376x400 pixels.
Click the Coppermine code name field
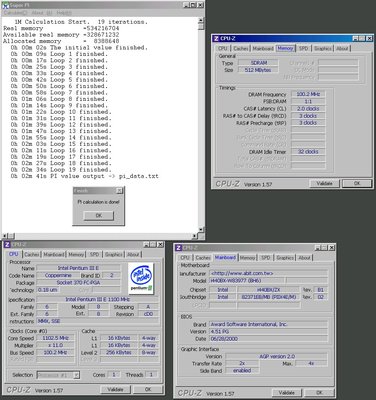point(58,276)
